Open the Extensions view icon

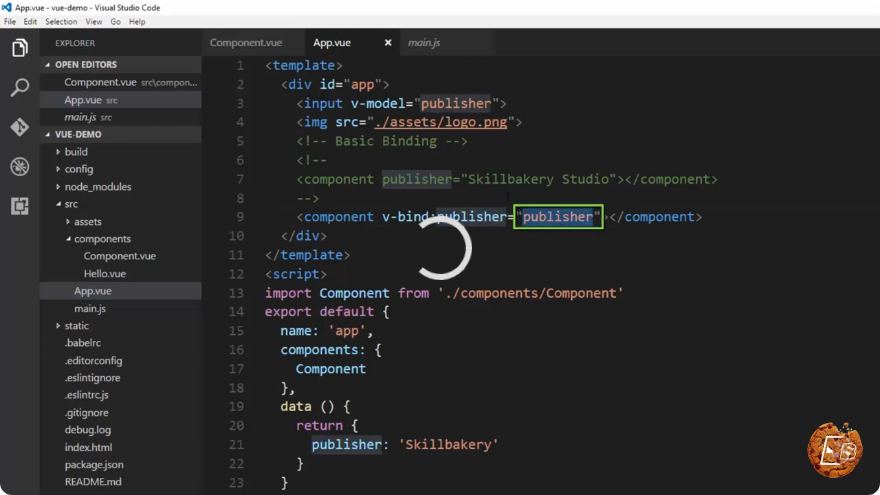[x=20, y=206]
